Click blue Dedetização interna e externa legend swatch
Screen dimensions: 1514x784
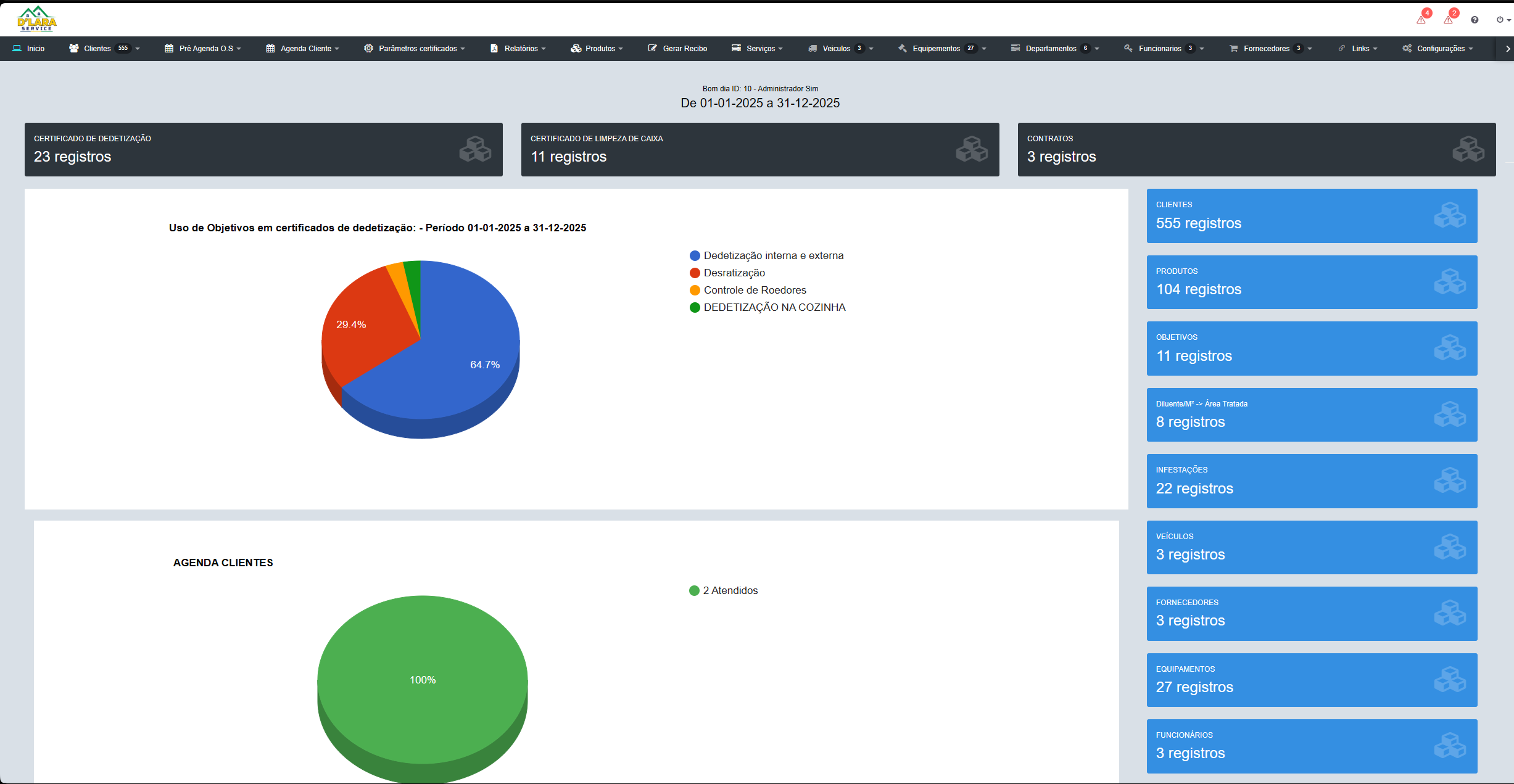695,255
